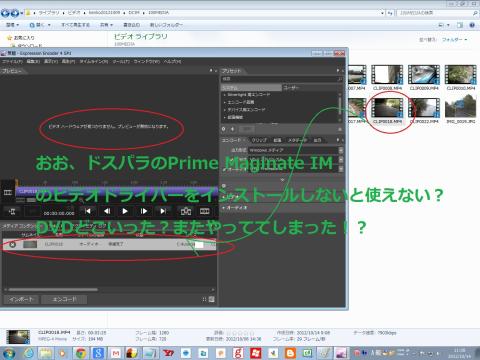Click the media list horizontal scrollbar

pos(53,289)
